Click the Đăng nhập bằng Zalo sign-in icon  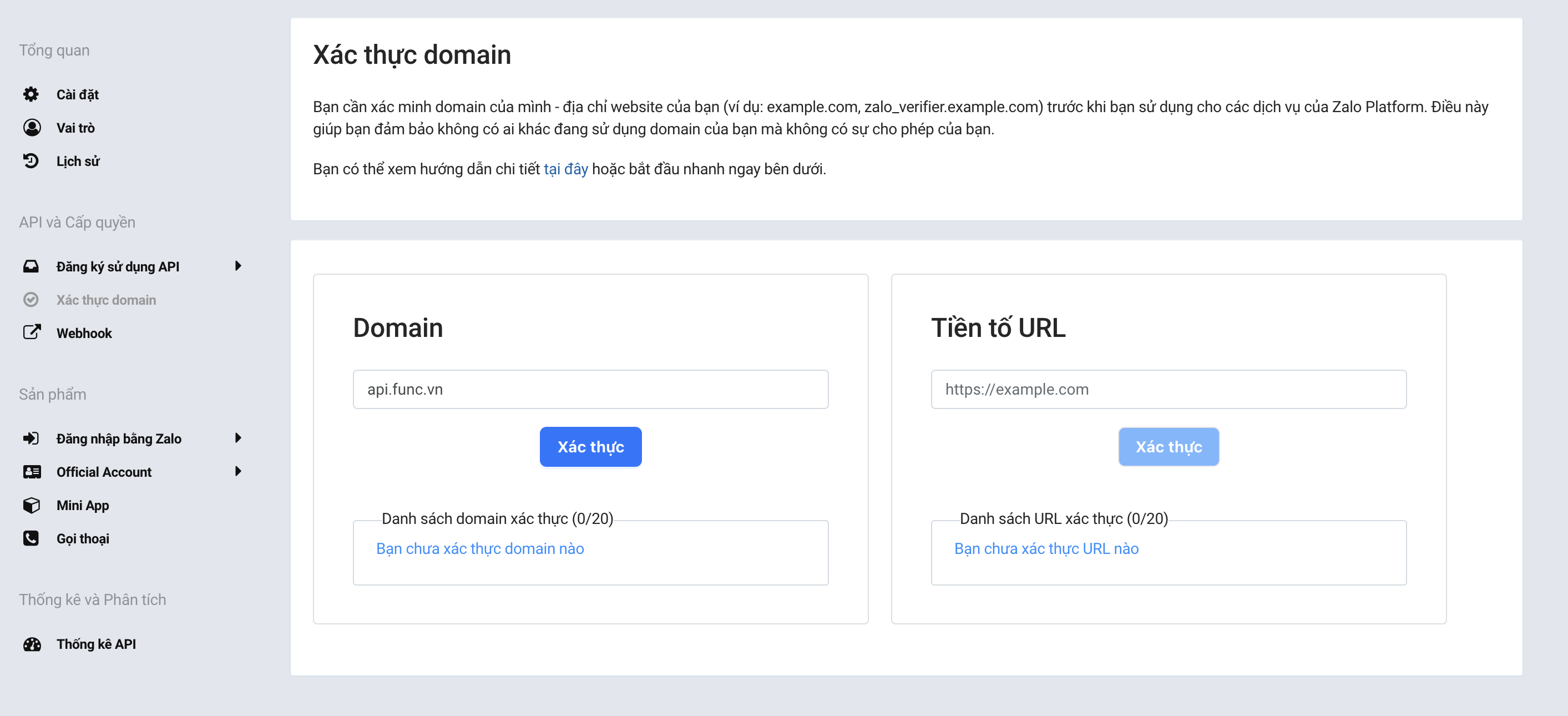(x=31, y=438)
